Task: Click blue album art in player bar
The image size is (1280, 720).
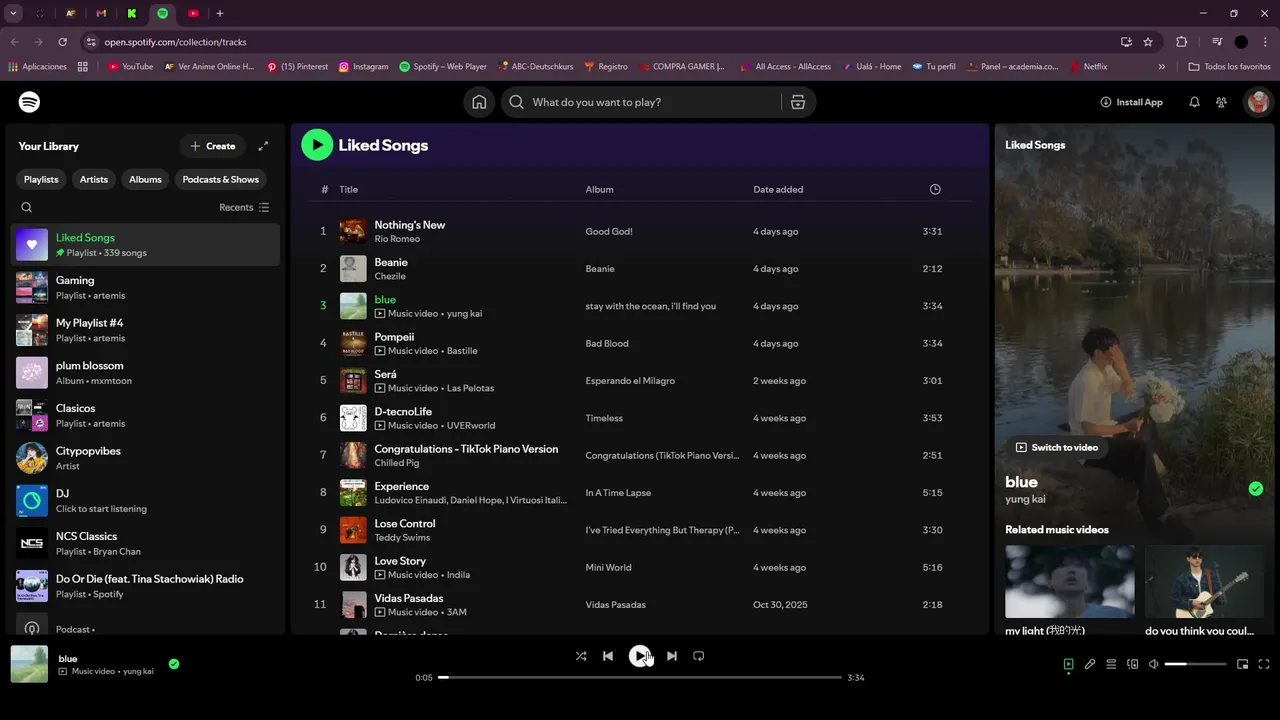Action: coord(29,664)
